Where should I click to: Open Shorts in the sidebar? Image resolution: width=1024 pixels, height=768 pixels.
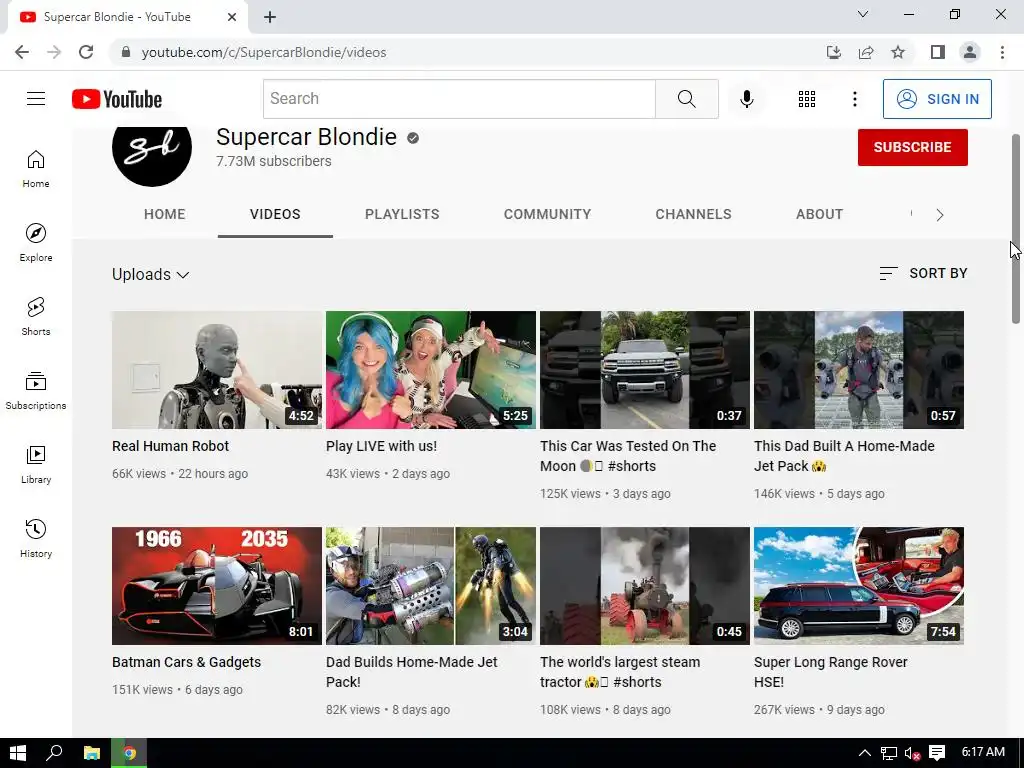click(x=36, y=317)
